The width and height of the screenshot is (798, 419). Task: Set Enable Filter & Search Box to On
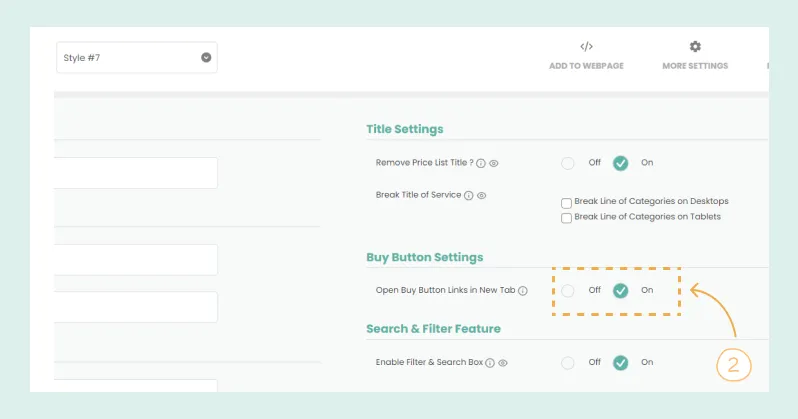(620, 363)
